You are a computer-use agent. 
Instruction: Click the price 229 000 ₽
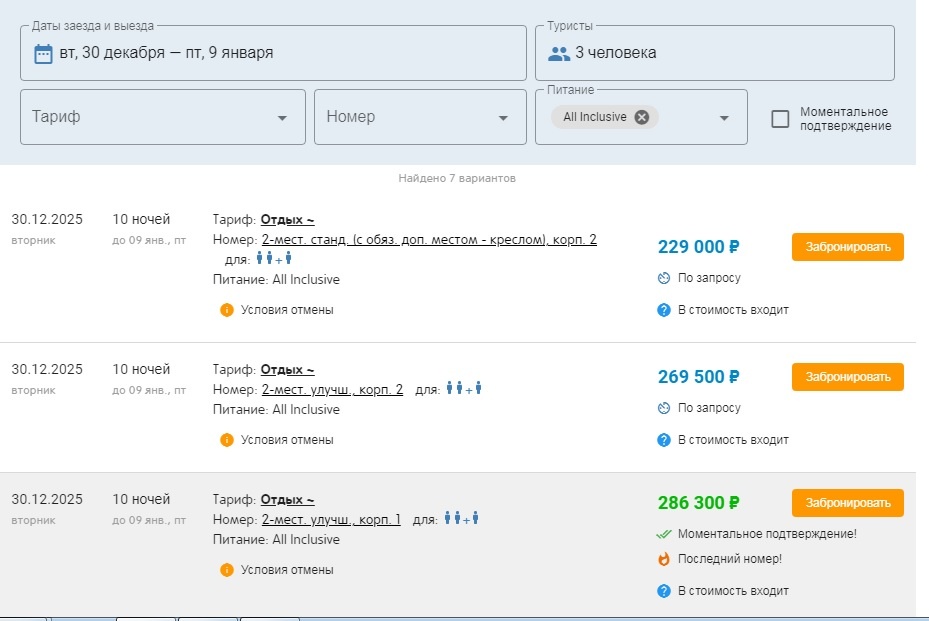pos(699,247)
